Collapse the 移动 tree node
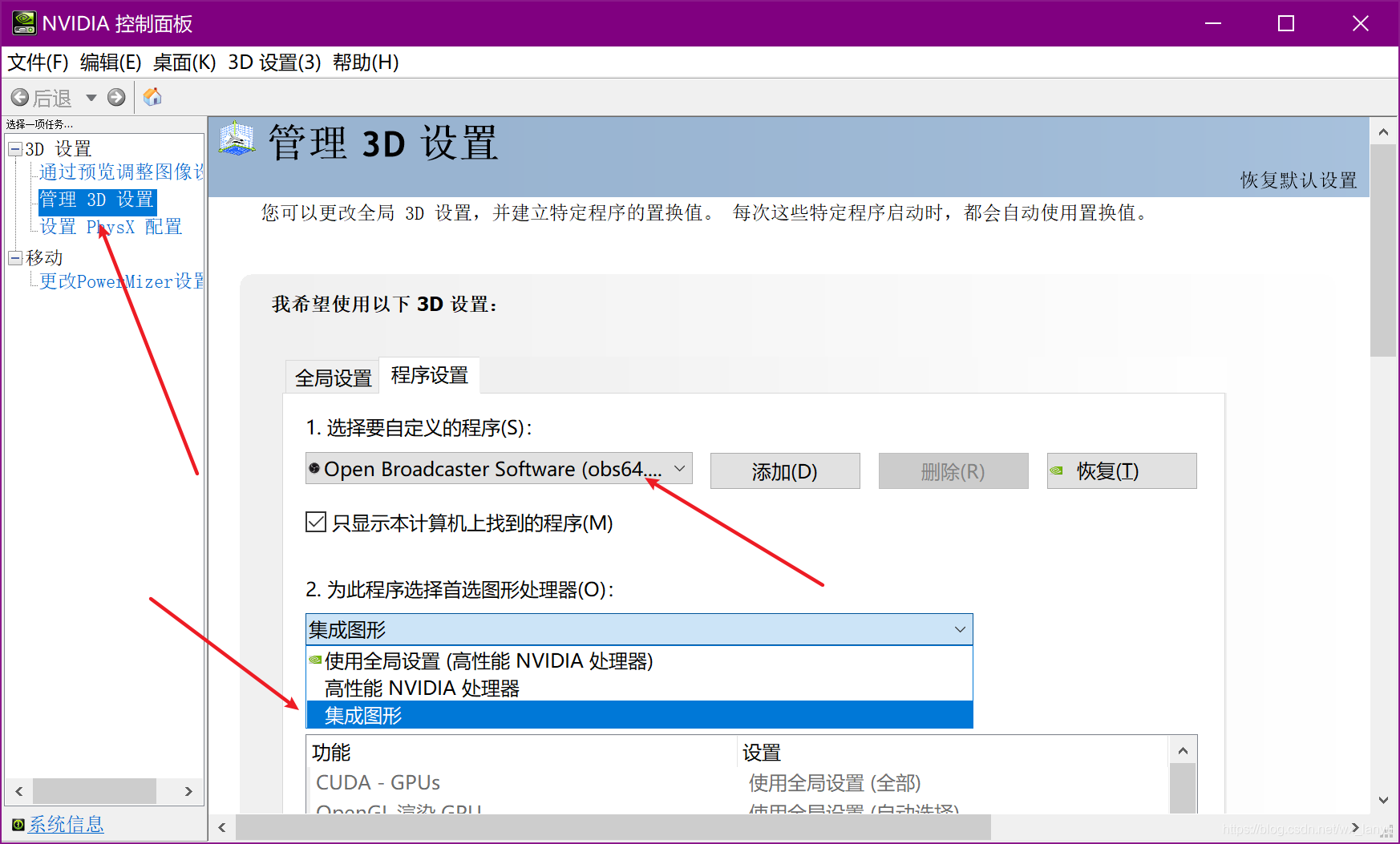The image size is (1400, 844). click(x=15, y=257)
